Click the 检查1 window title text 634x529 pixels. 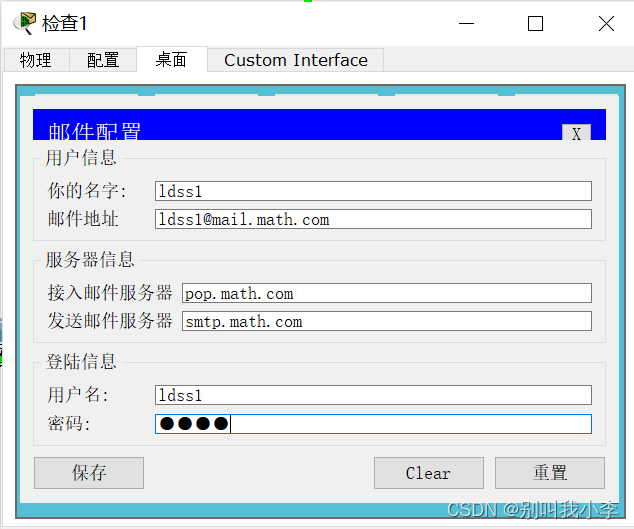click(64, 23)
